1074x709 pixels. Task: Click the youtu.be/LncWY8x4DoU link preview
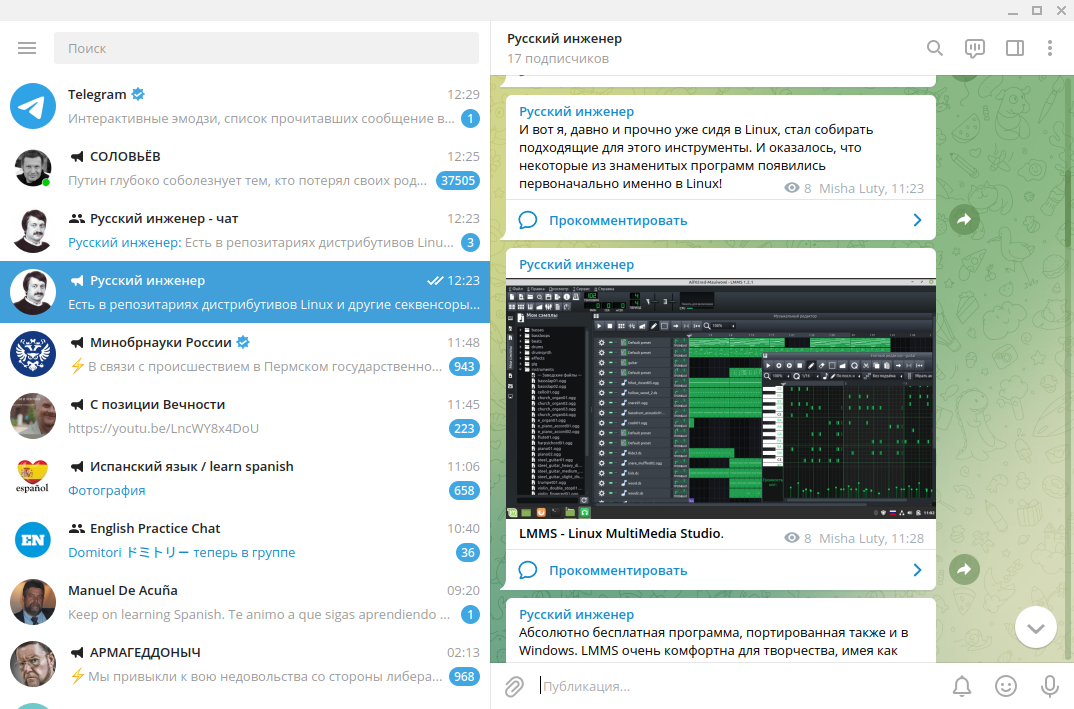[163, 429]
